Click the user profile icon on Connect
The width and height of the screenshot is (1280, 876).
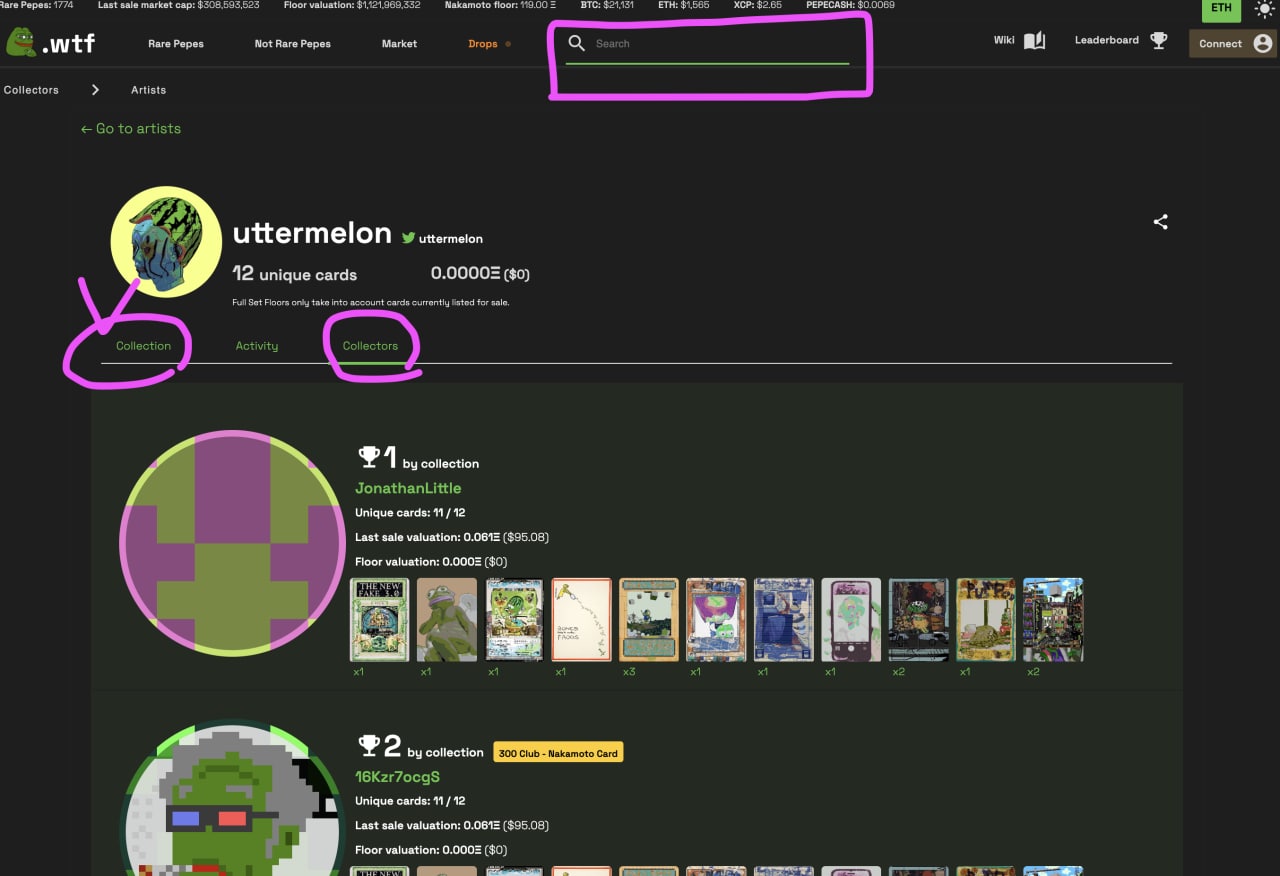[x=1262, y=43]
